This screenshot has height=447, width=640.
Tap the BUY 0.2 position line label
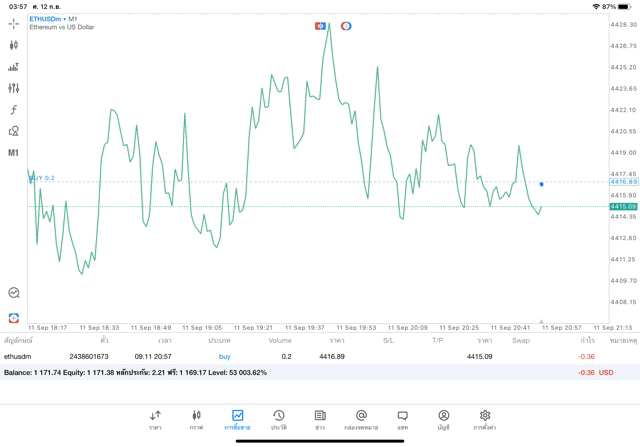42,178
